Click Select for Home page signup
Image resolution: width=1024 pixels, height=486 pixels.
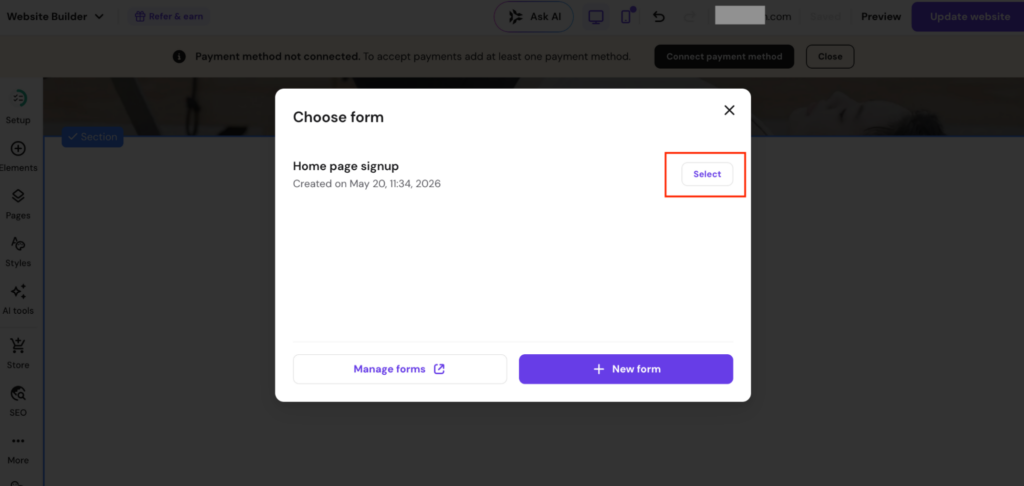707,174
